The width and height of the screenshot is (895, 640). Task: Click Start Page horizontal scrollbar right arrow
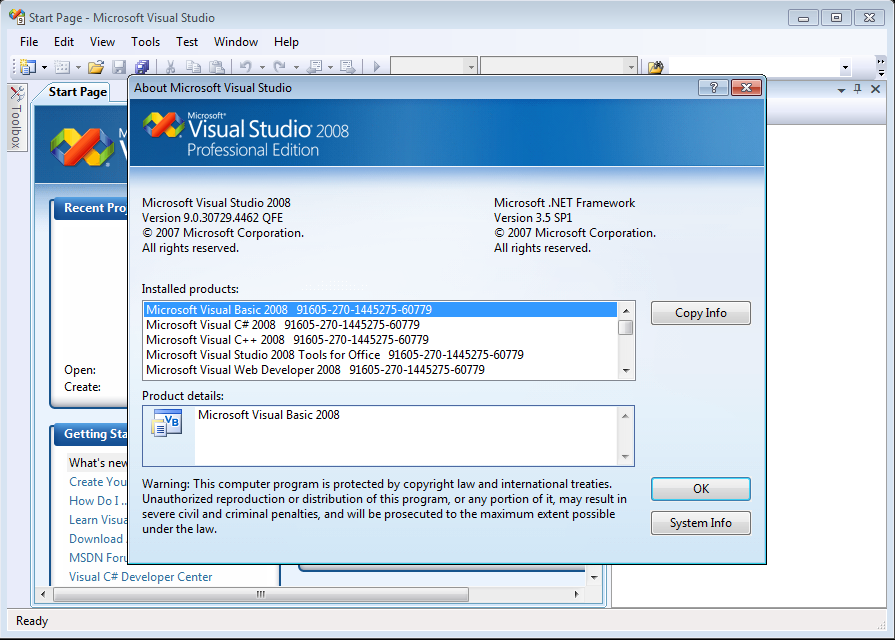click(576, 594)
